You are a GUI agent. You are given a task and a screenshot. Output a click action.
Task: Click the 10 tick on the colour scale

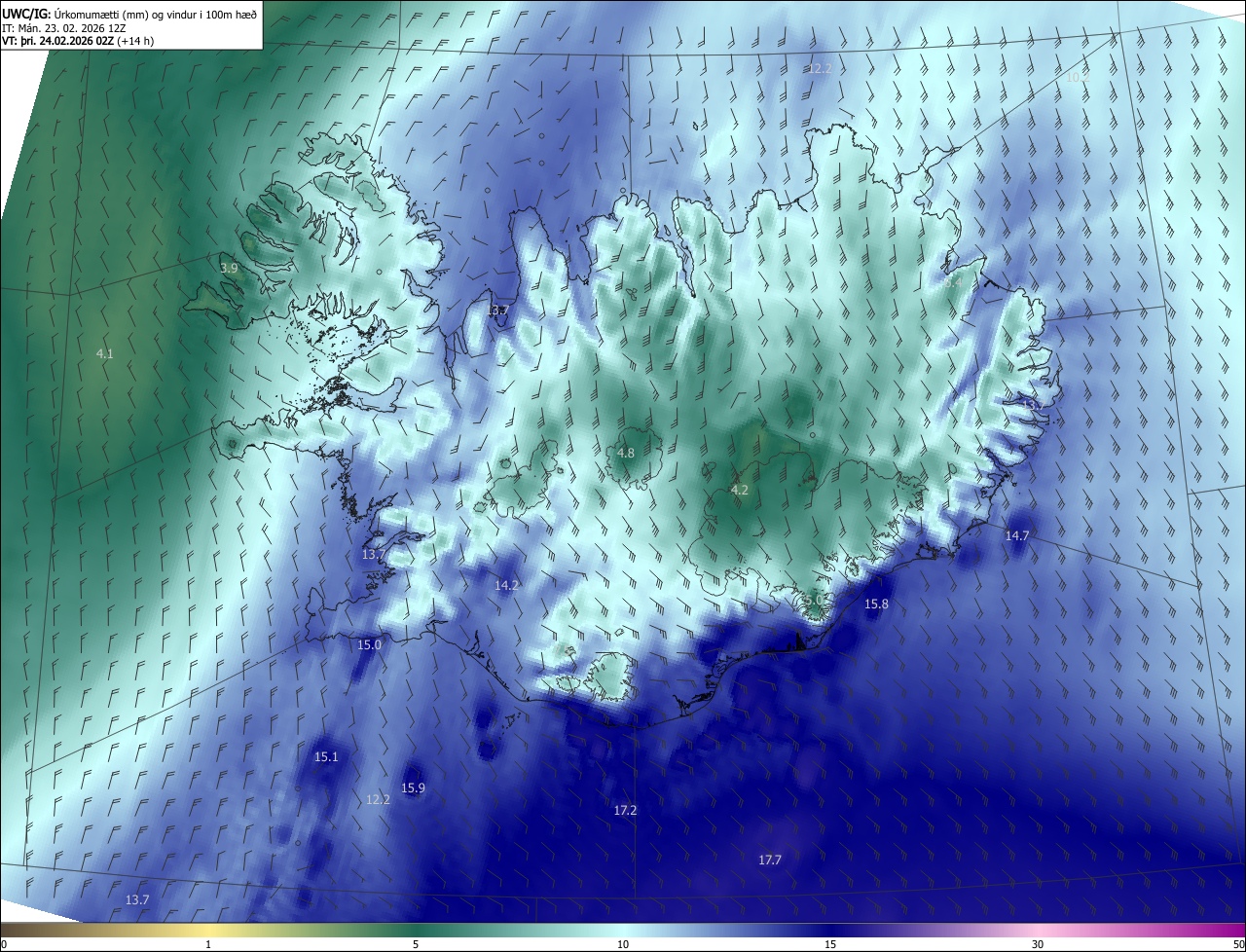pos(623,944)
